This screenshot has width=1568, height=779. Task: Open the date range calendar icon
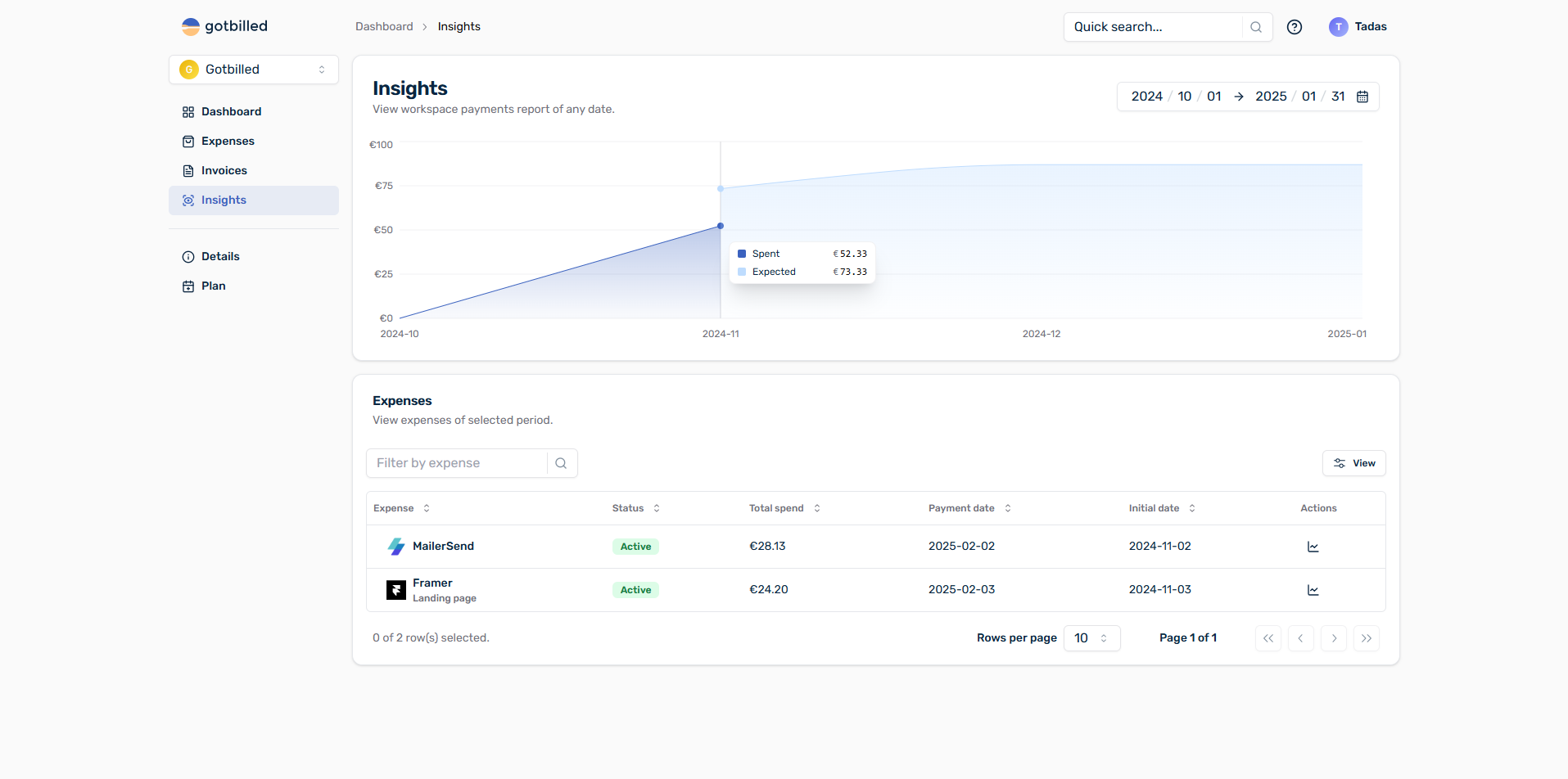(x=1362, y=97)
